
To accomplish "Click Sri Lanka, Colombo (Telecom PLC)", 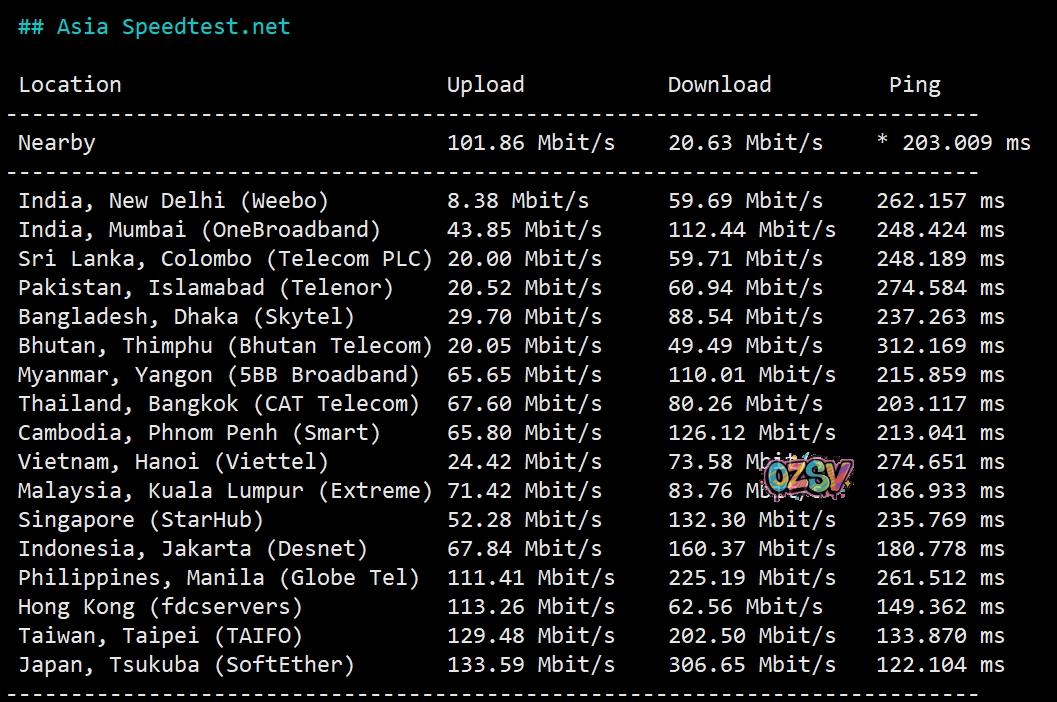I will pos(225,259).
